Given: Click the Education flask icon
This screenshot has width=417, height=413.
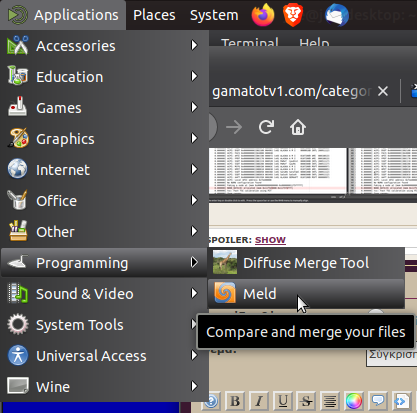Looking at the screenshot, I should pyautogui.click(x=18, y=76).
